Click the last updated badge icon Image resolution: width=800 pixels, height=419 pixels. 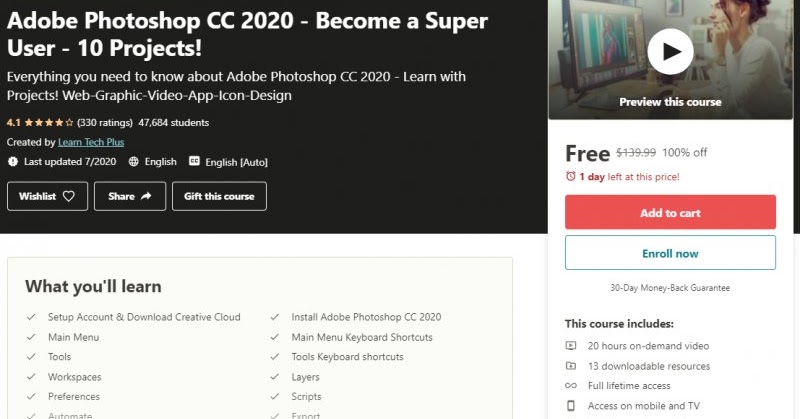pyautogui.click(x=12, y=162)
